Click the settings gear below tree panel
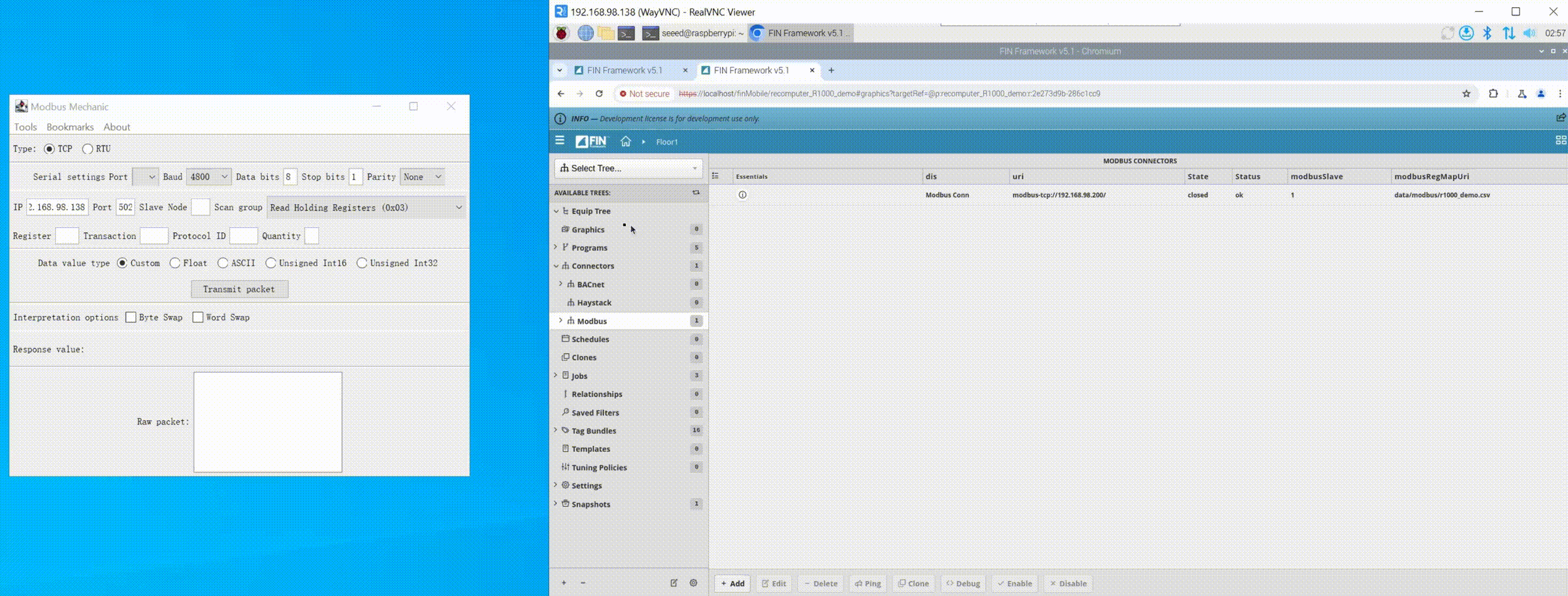1568x596 pixels. pos(693,583)
